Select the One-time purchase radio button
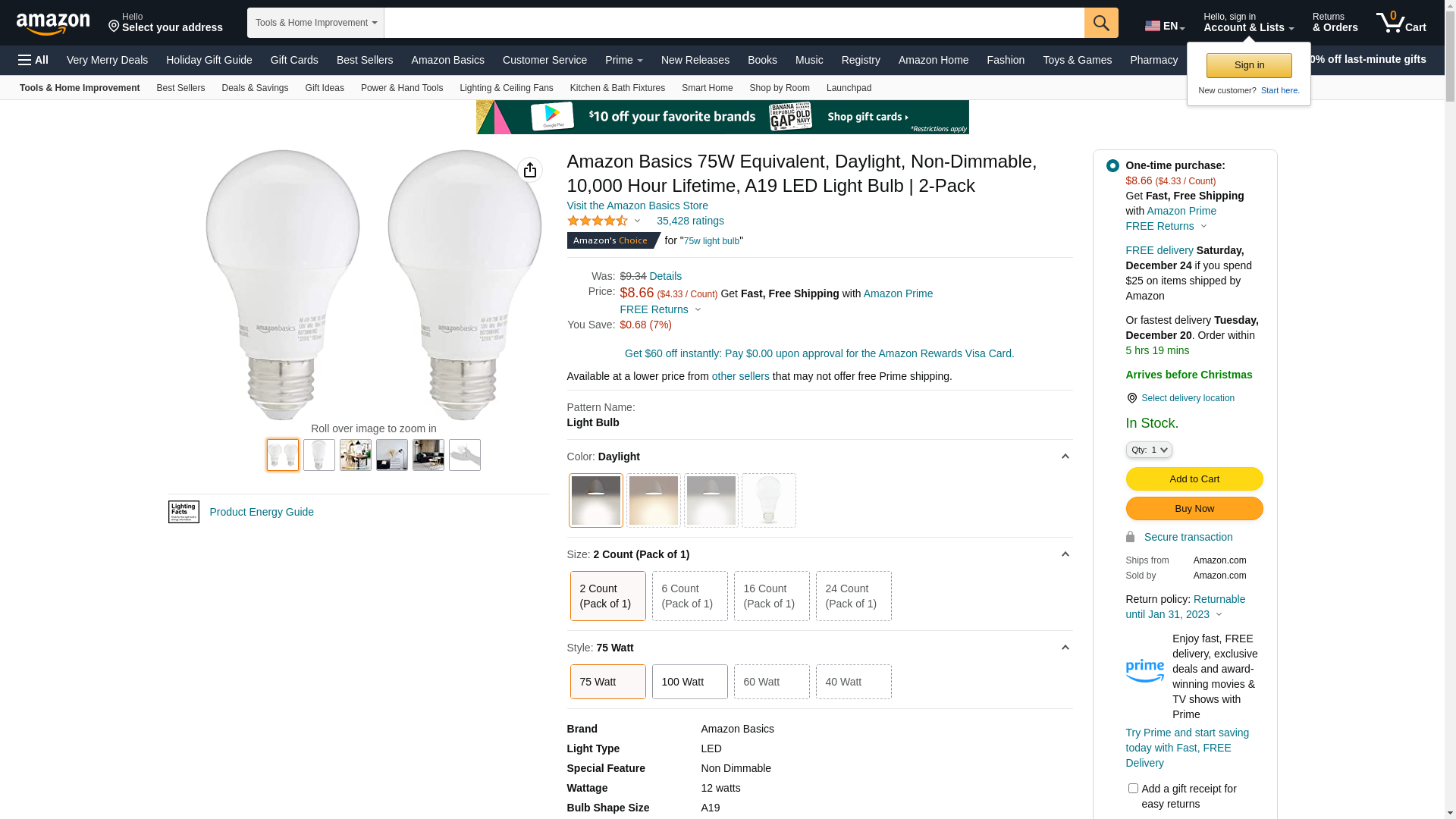 1112,165
